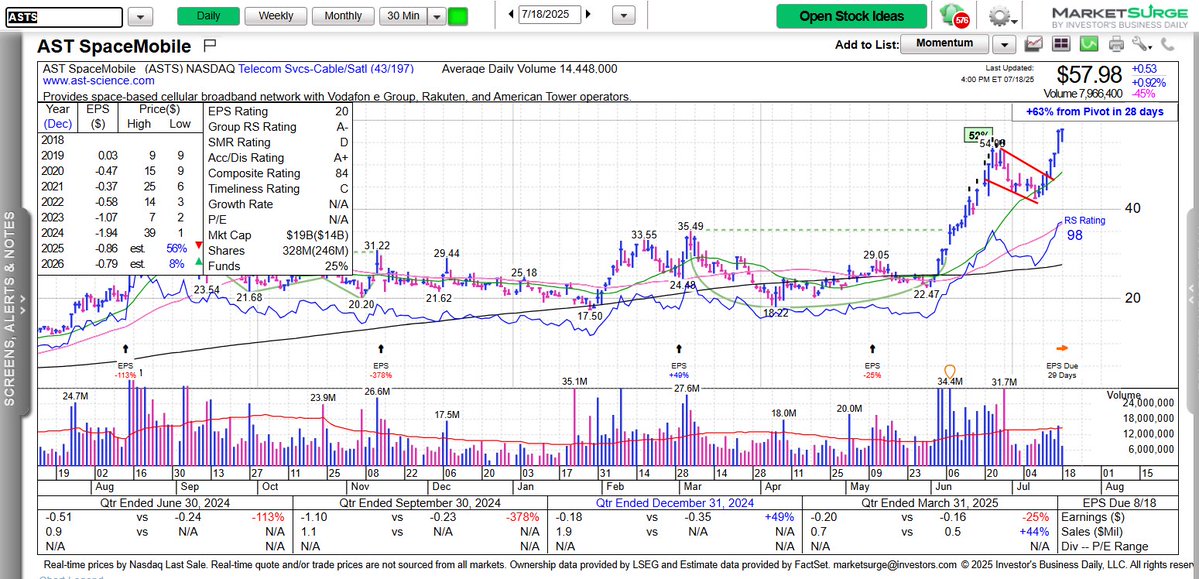Click the ASTS symbol input field

63,16
